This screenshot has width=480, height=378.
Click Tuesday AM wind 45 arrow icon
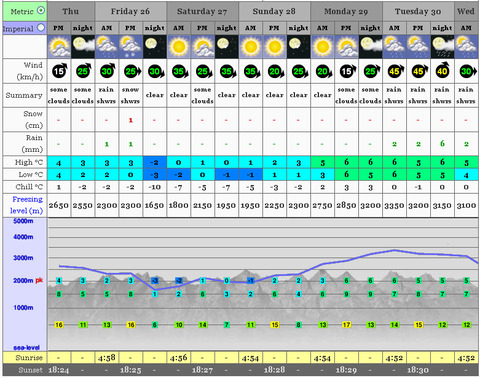[x=395, y=71]
